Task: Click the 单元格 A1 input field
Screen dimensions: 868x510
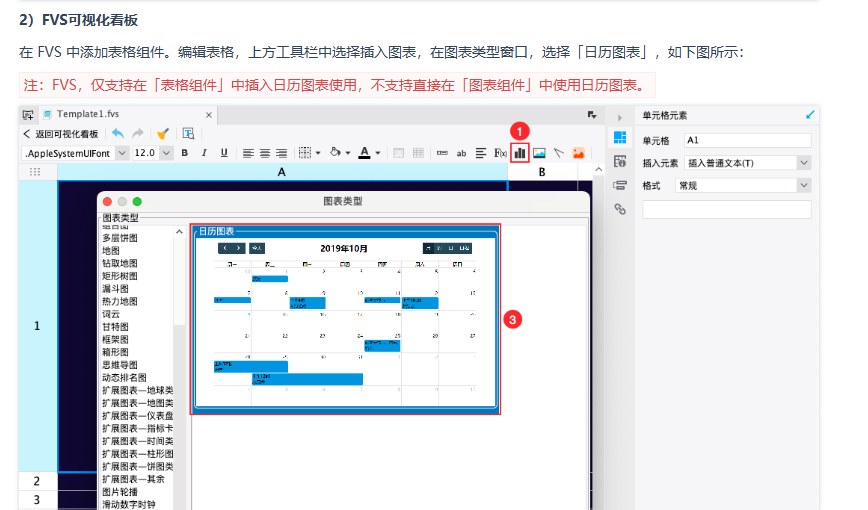Action: coord(747,141)
